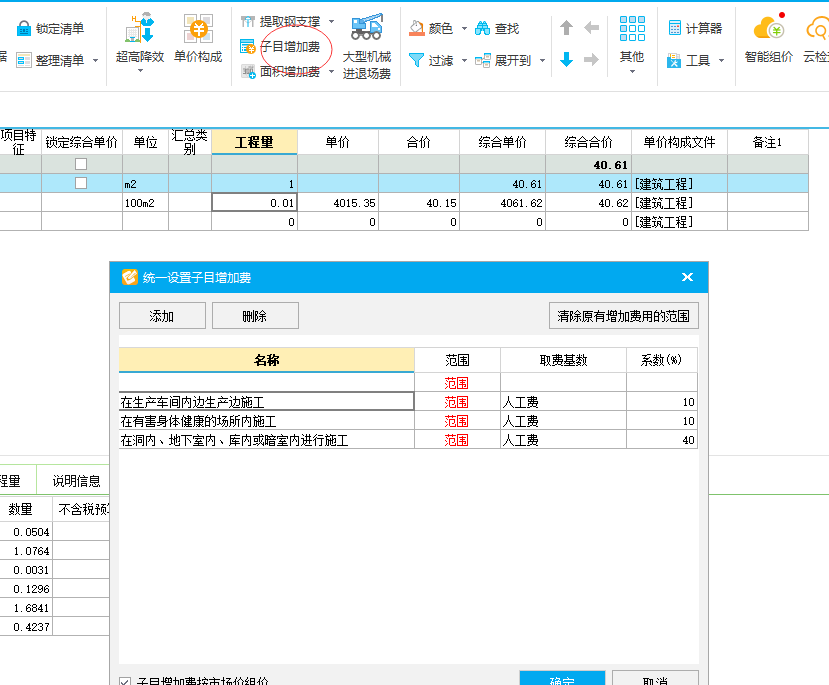Image resolution: width=829 pixels, height=685 pixels.
Task: Click 范围 link in the empty first row
Action: pyautogui.click(x=457, y=383)
